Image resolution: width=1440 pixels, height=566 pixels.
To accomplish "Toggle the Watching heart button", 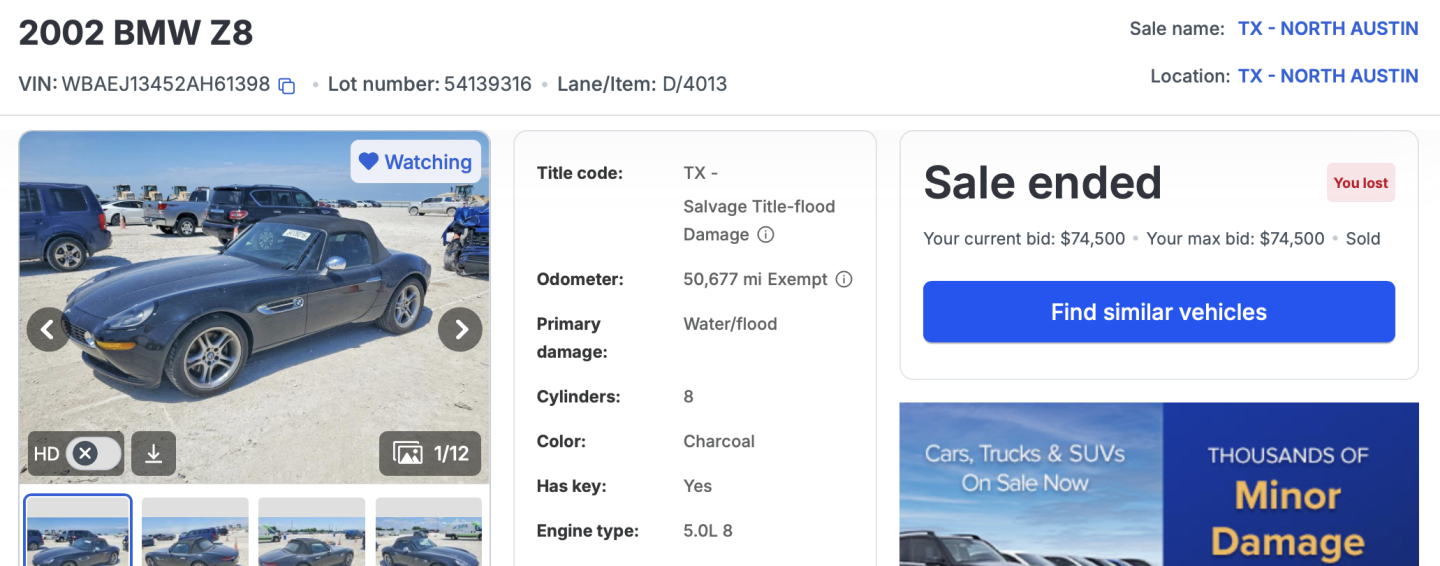I will [415, 162].
